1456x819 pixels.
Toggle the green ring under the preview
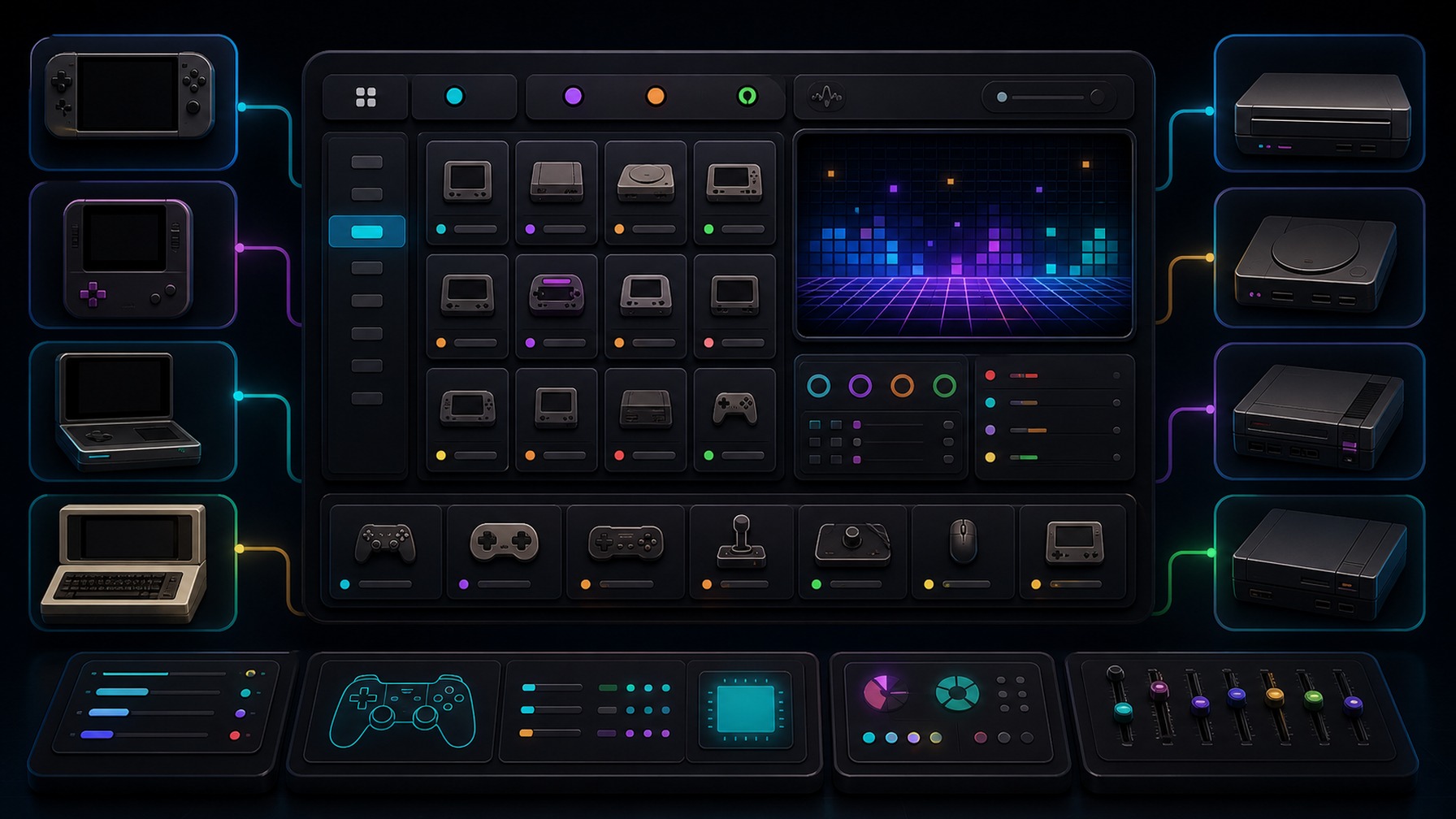tap(944, 385)
